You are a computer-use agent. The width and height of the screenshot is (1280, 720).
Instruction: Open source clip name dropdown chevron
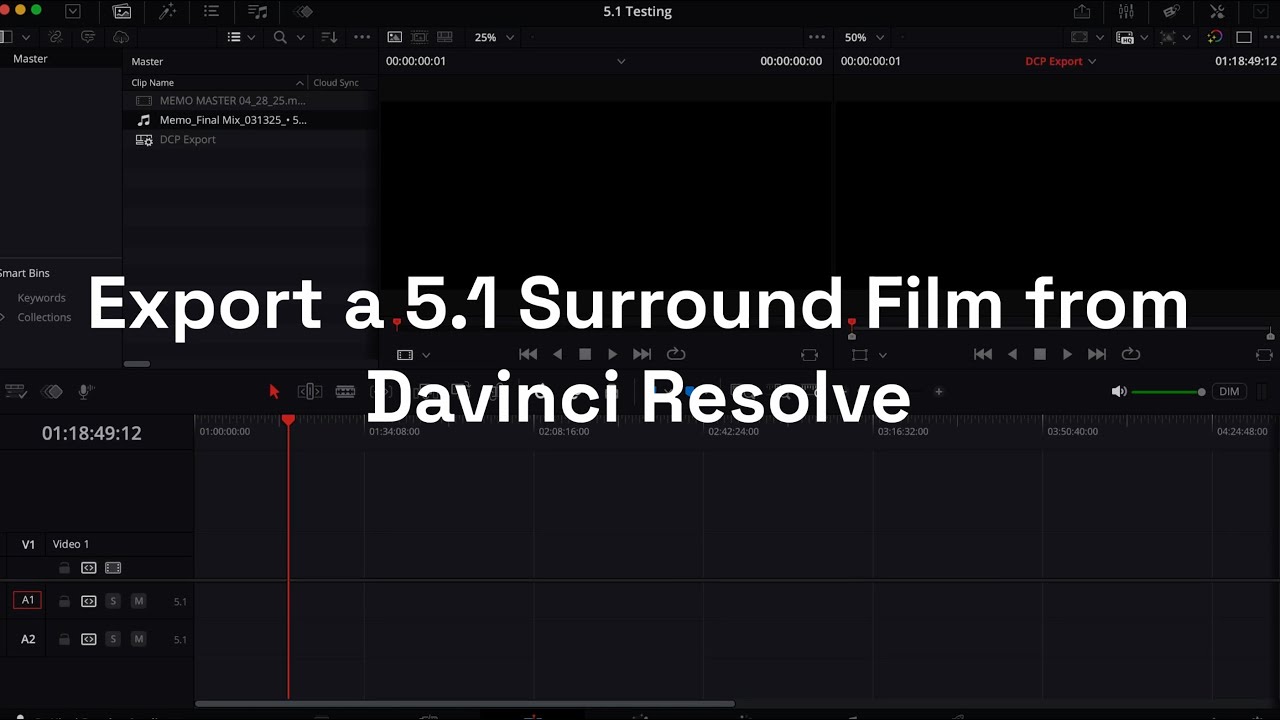621,61
